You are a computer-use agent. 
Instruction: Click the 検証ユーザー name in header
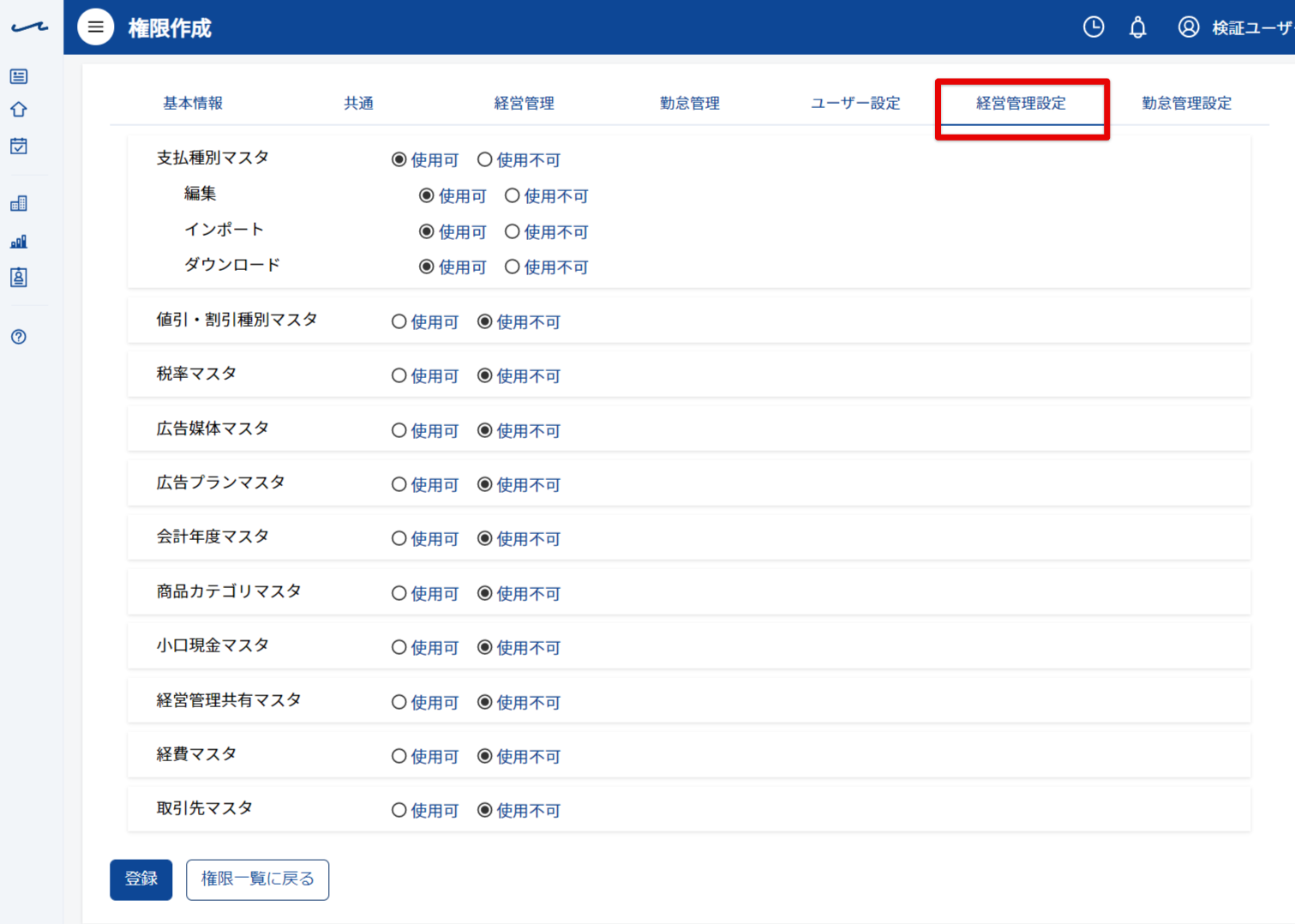1252,28
